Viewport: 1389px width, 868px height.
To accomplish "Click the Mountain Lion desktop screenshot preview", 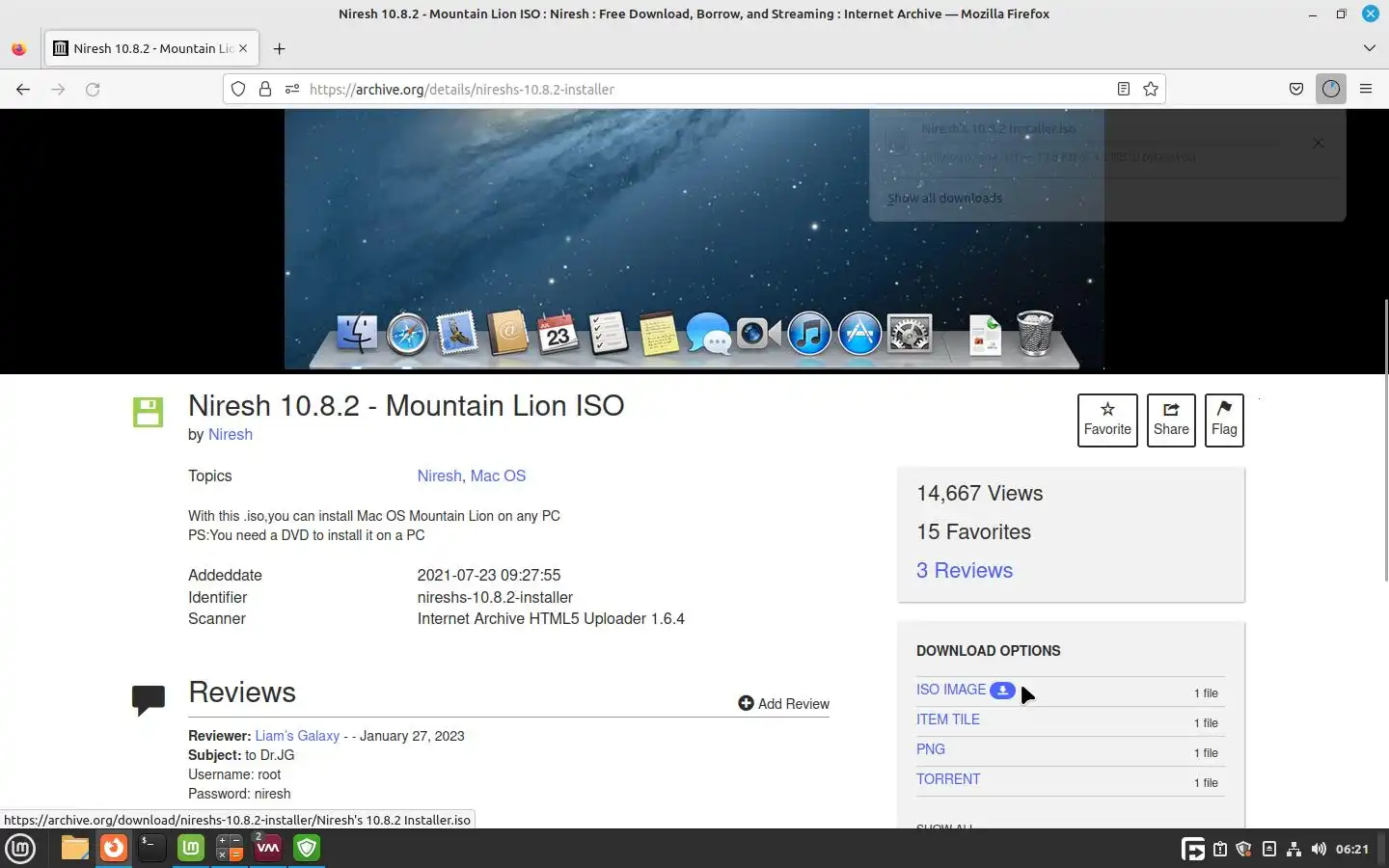I will click(x=694, y=239).
